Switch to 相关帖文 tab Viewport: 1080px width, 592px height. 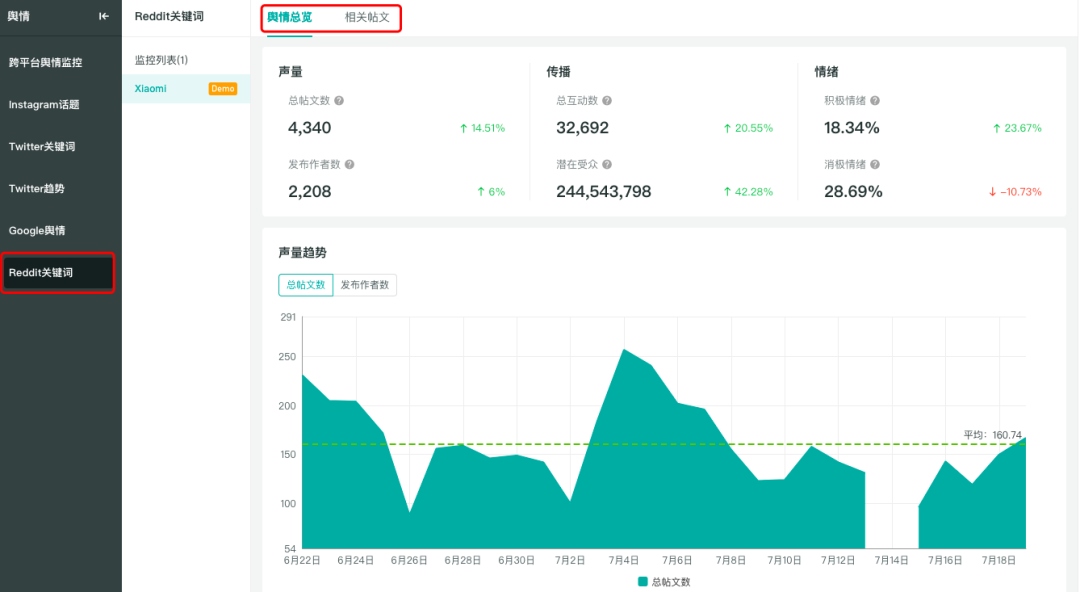pos(367,17)
